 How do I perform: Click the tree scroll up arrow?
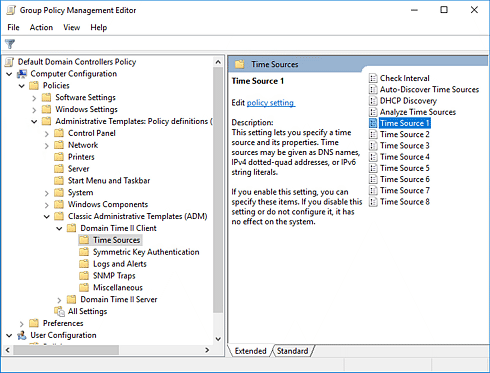click(x=218, y=62)
